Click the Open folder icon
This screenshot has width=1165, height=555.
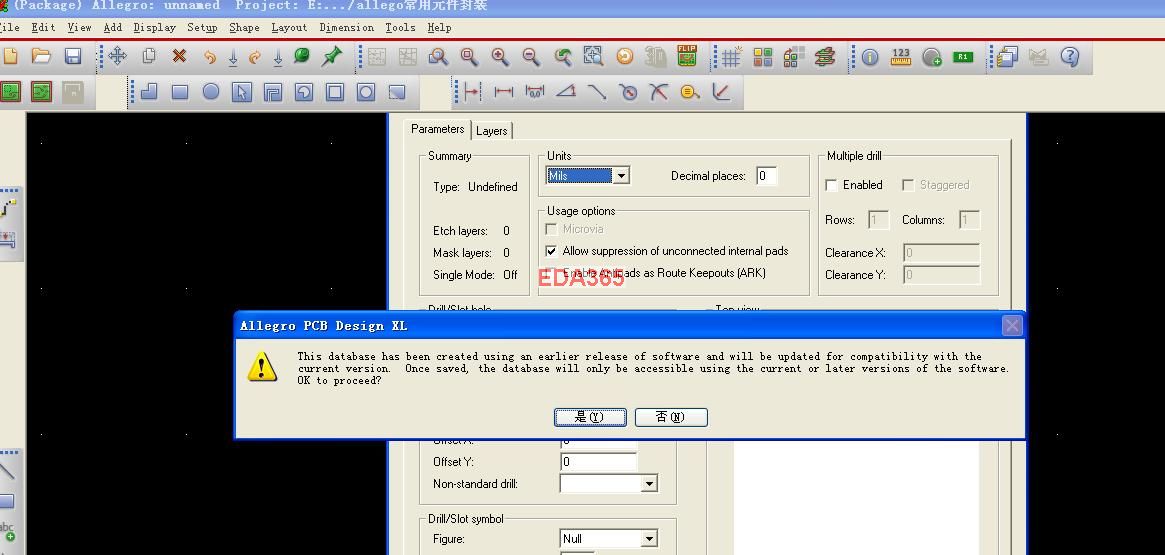tap(41, 56)
